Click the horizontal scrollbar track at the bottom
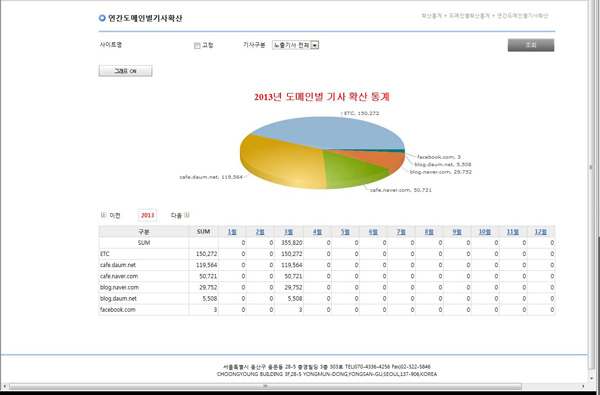The height and width of the screenshot is (395, 600). point(294,386)
